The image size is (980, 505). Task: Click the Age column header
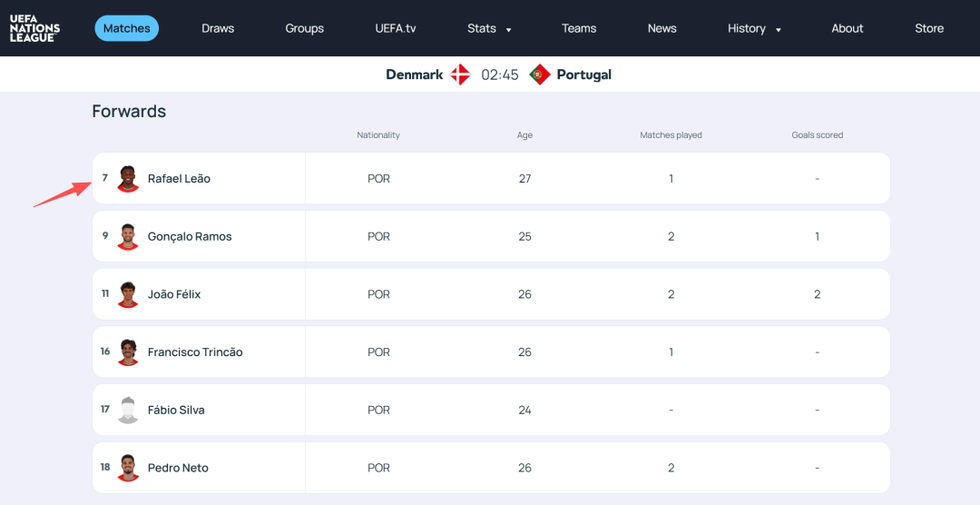525,135
